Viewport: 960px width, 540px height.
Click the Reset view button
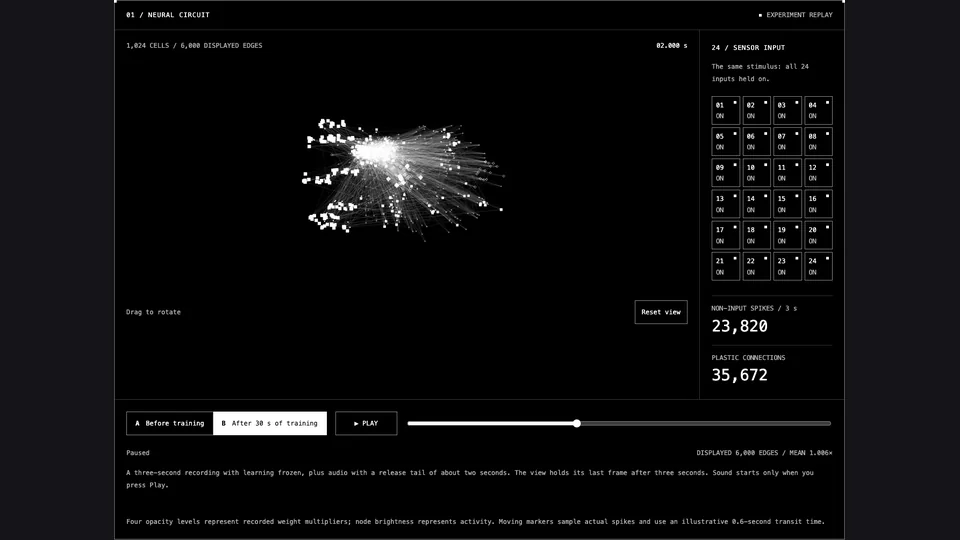pos(661,312)
